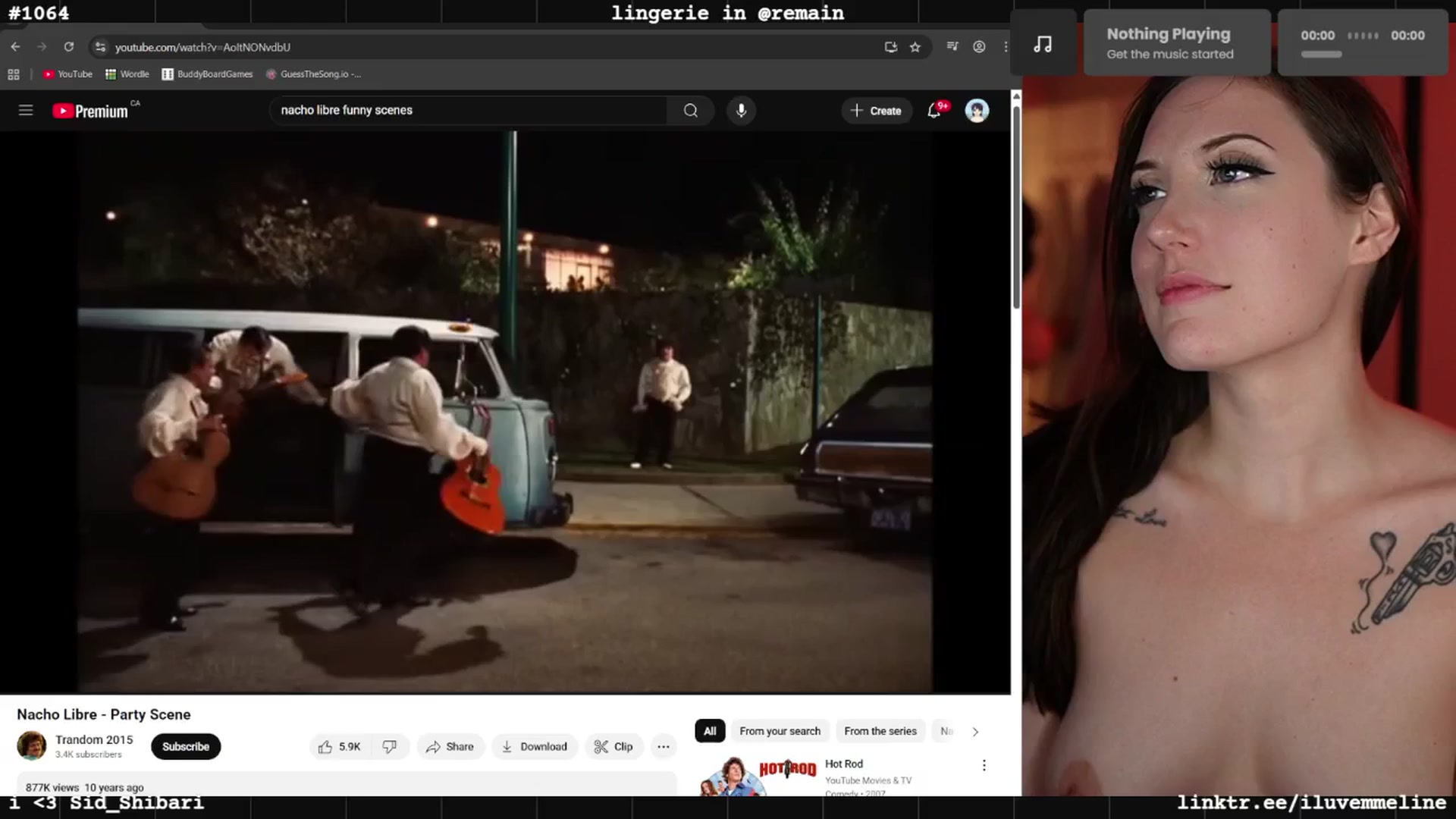Click the install/cast icon in address bar
1456x819 pixels.
(x=891, y=47)
